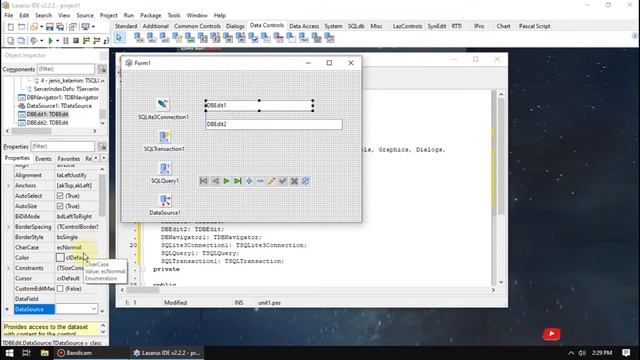Click the Save All toolbar icon
Screen dimensions: 640x360
pos(60,27)
